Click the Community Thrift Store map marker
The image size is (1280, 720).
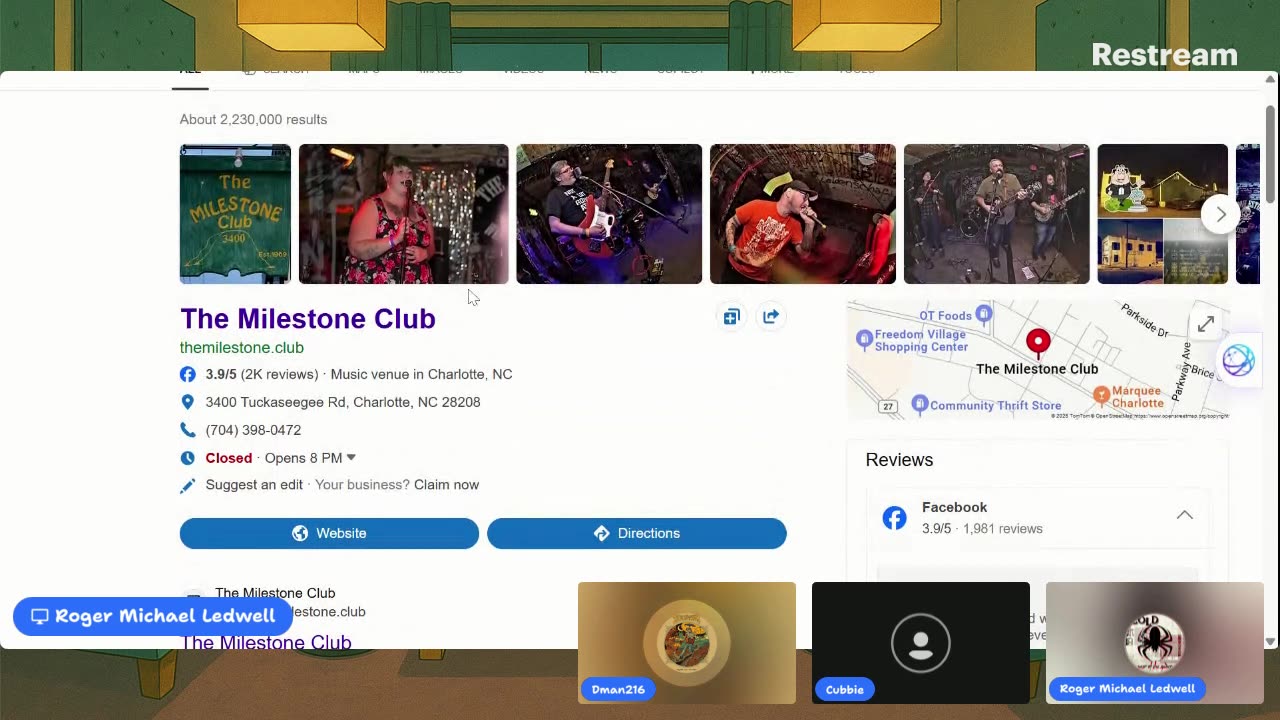pyautogui.click(x=919, y=405)
